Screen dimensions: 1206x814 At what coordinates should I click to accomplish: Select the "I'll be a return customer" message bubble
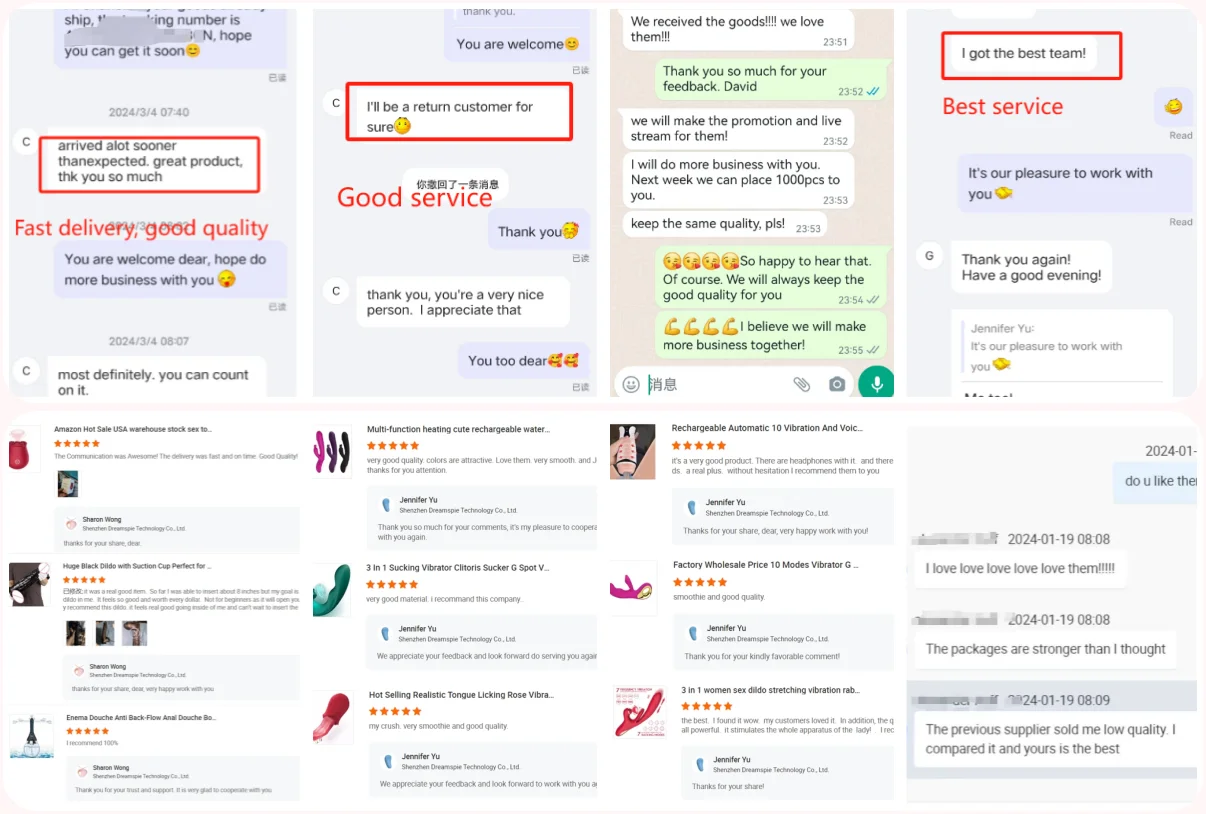(459, 112)
